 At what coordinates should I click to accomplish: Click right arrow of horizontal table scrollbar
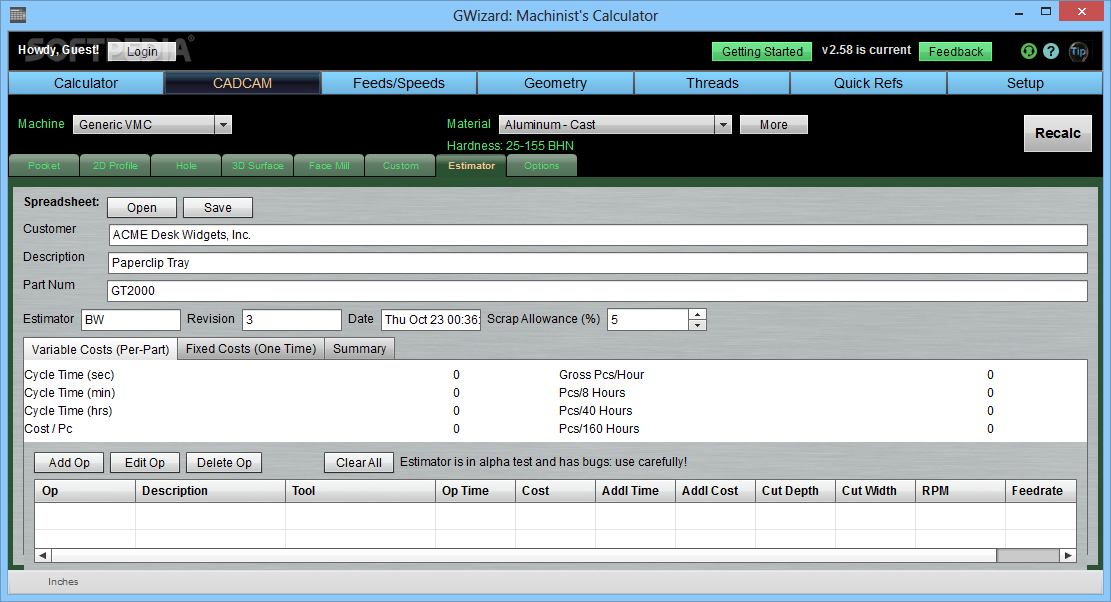[1068, 555]
